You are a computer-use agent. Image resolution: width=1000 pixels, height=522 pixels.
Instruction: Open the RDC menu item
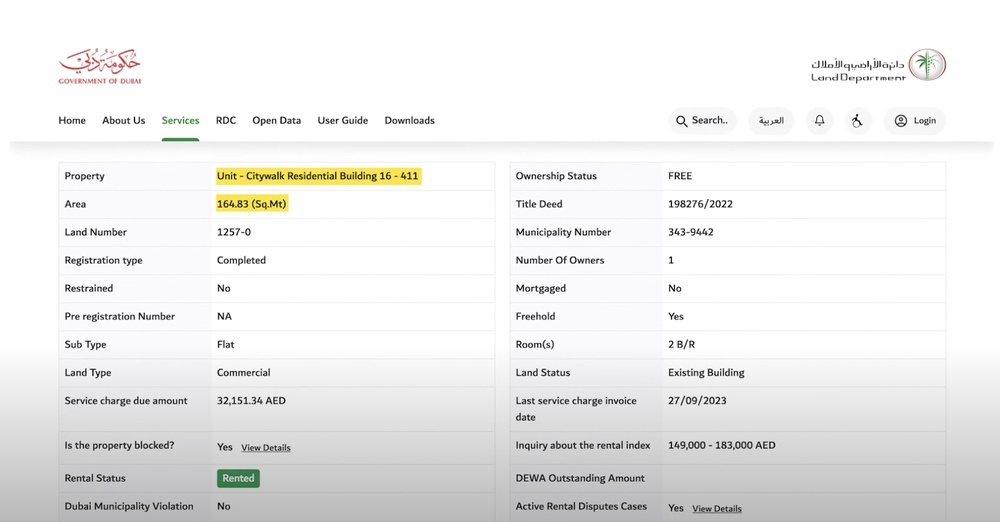point(226,121)
